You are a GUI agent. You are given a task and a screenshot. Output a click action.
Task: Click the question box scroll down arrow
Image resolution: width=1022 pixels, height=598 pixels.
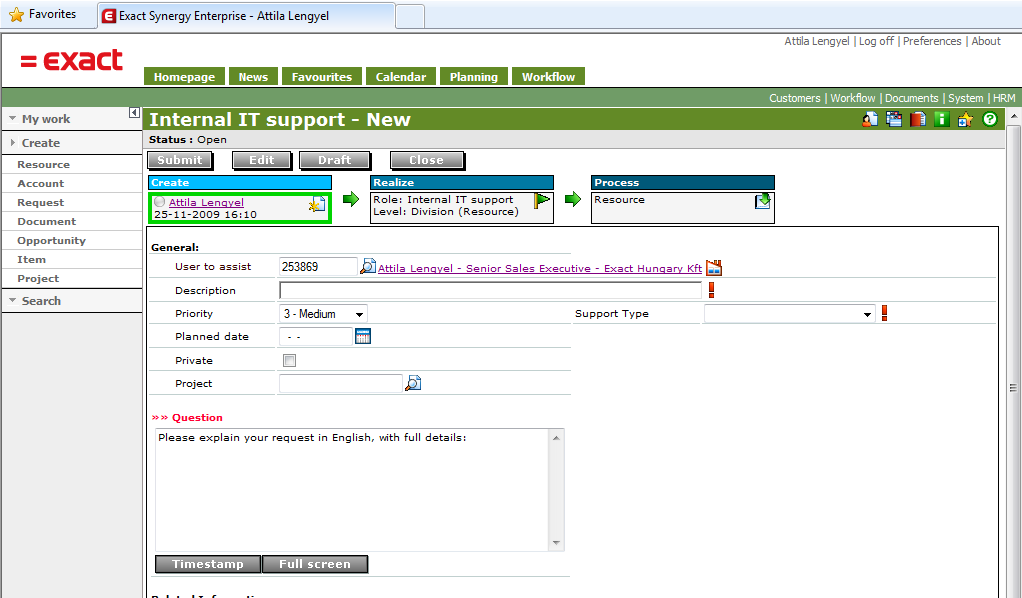[556, 543]
